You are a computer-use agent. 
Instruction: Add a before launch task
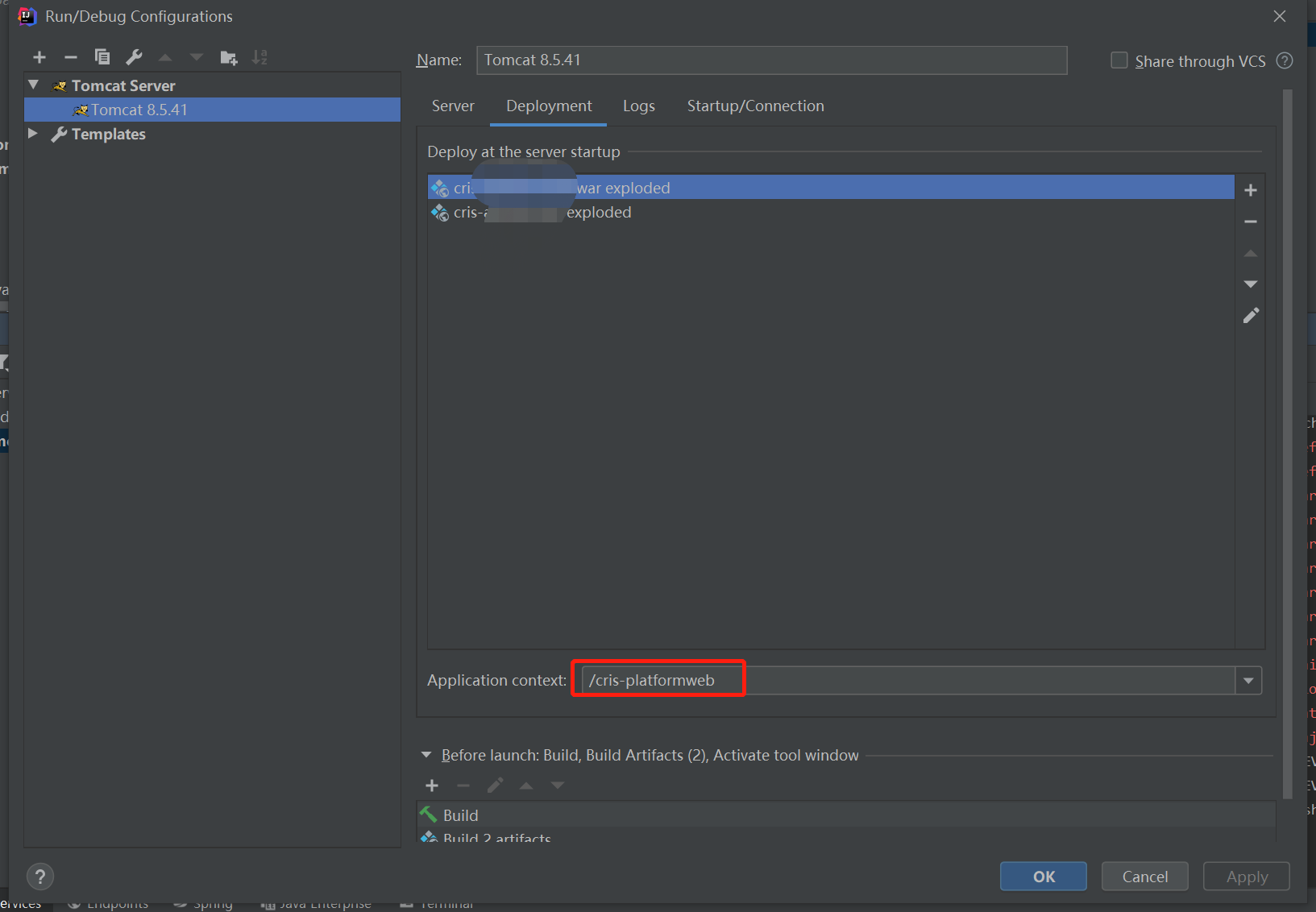tap(432, 786)
